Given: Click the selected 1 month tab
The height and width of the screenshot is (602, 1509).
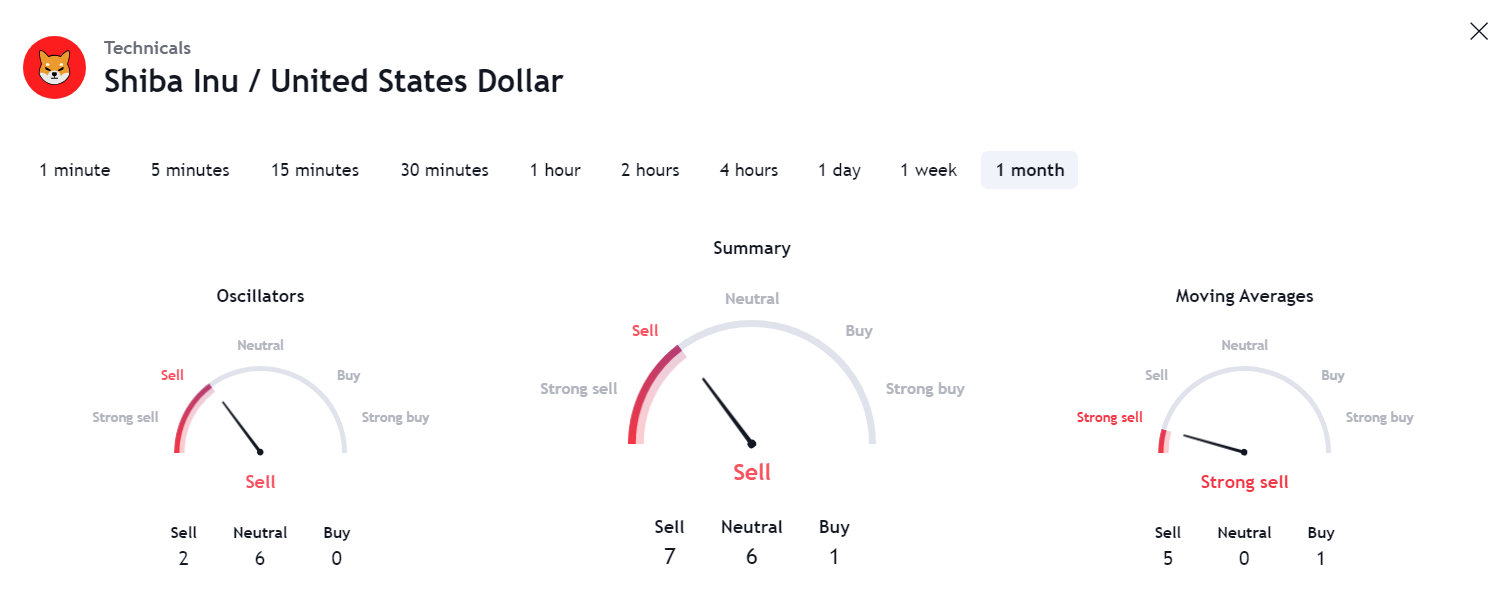Looking at the screenshot, I should coord(1029,170).
